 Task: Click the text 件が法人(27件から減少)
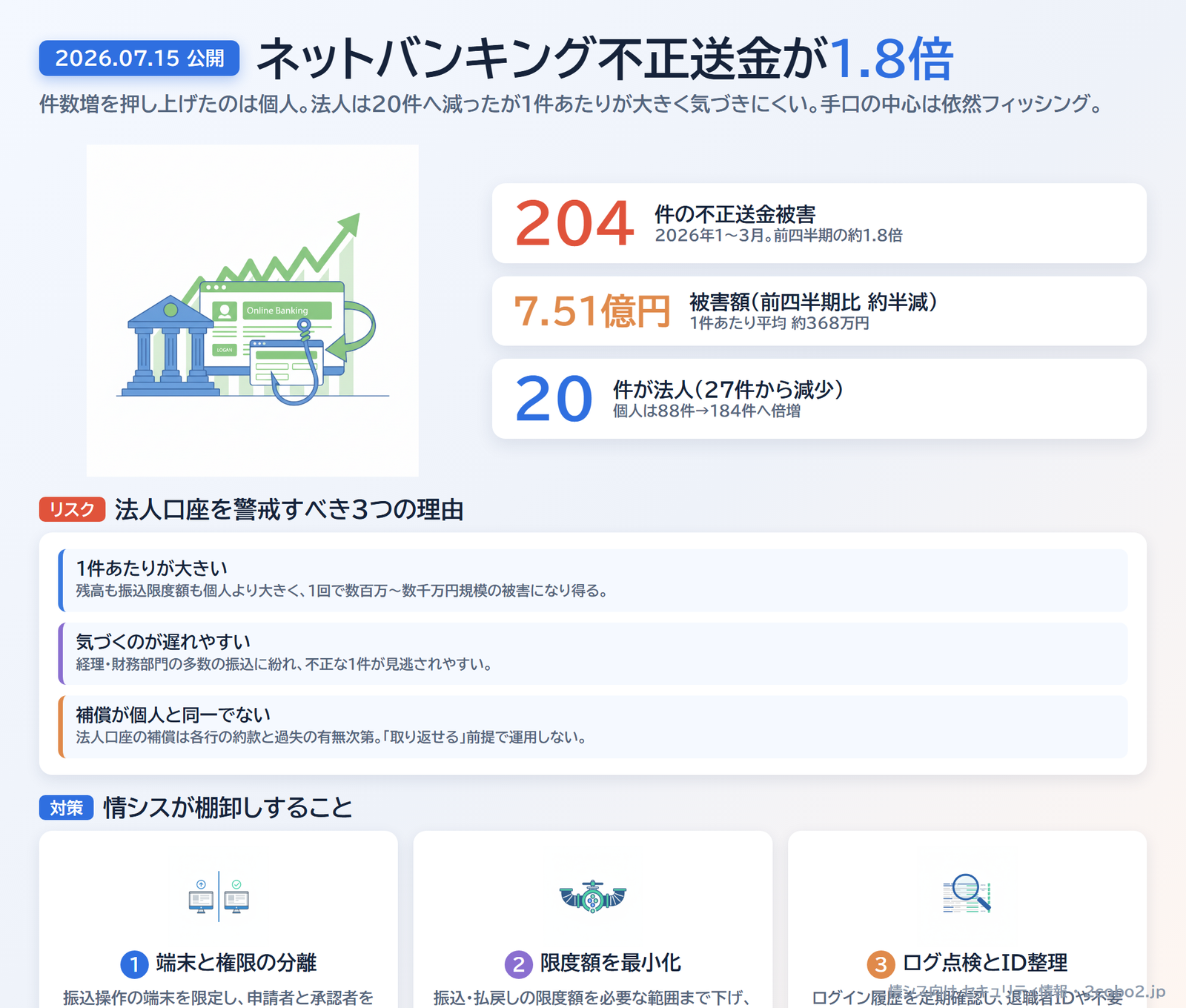point(728,389)
